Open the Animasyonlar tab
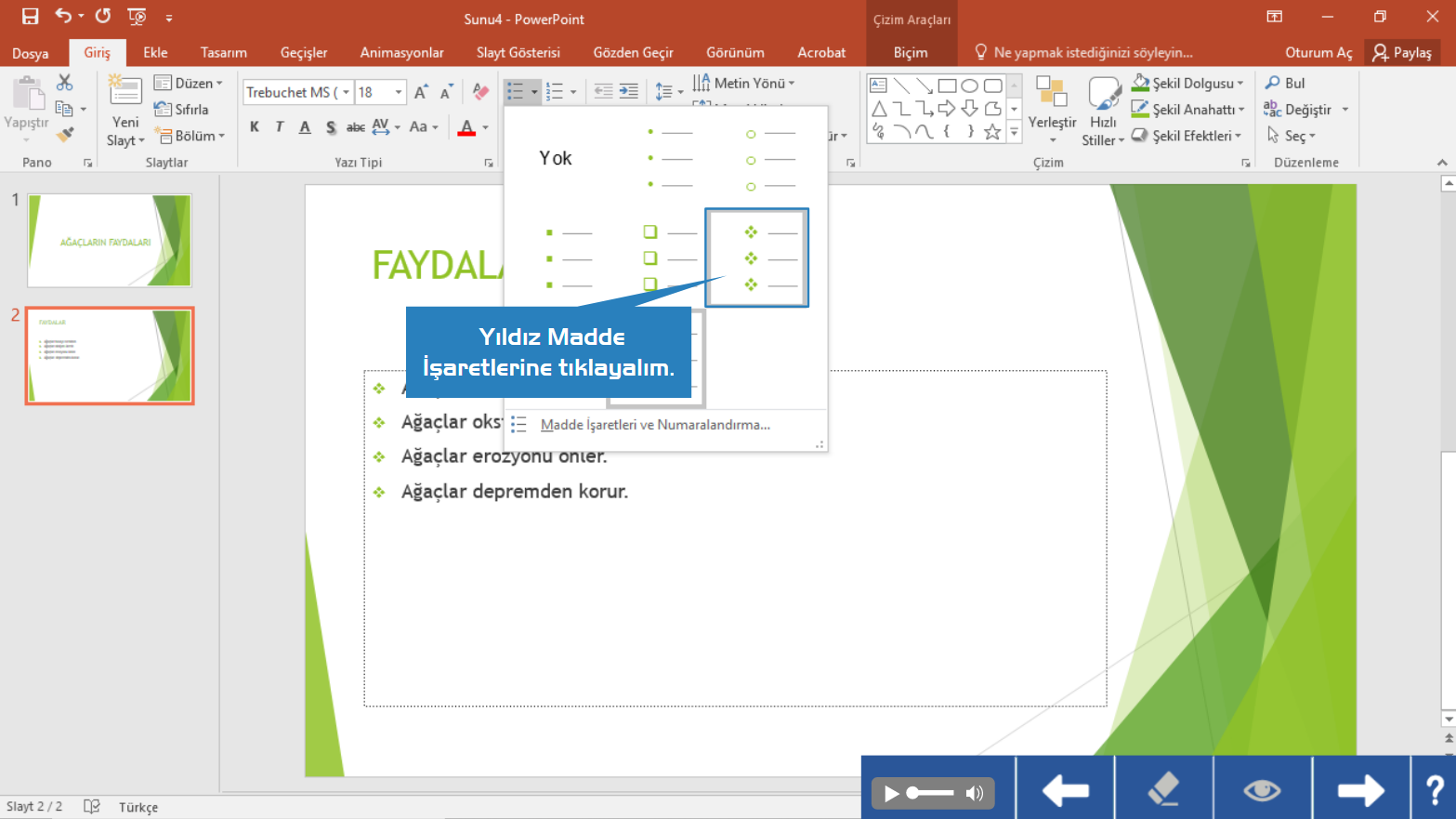1456x819 pixels. (x=401, y=53)
